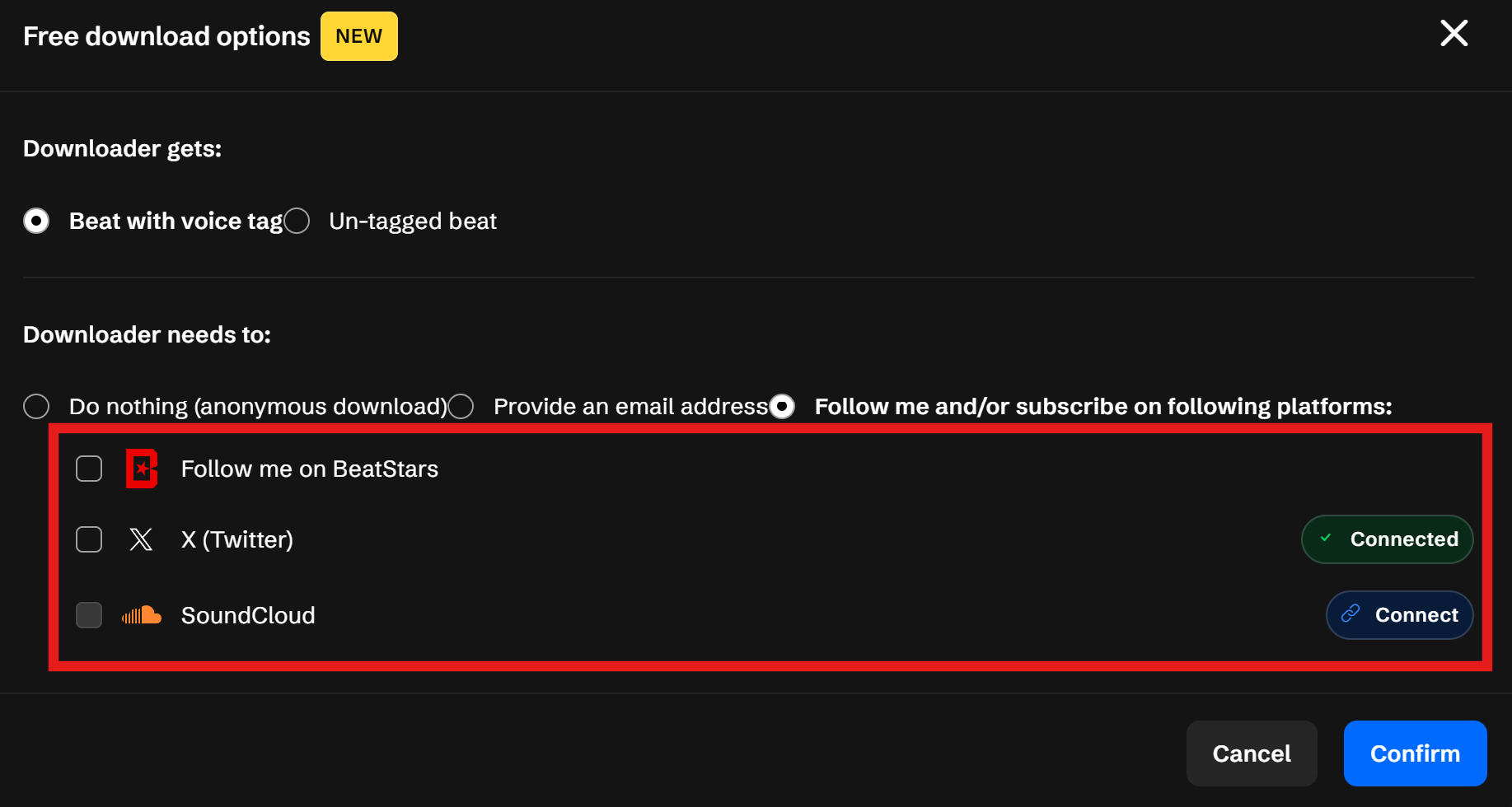Viewport: 1512px width, 807px height.
Task: Click the Cancel button
Action: point(1251,753)
